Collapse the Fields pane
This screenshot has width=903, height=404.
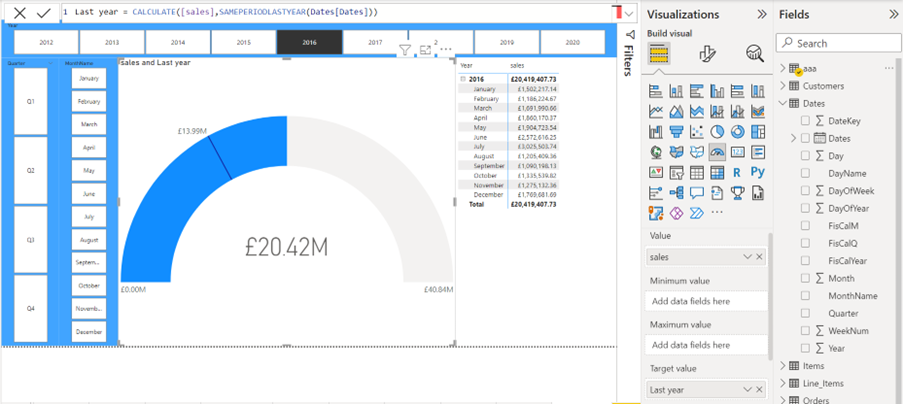coord(893,14)
